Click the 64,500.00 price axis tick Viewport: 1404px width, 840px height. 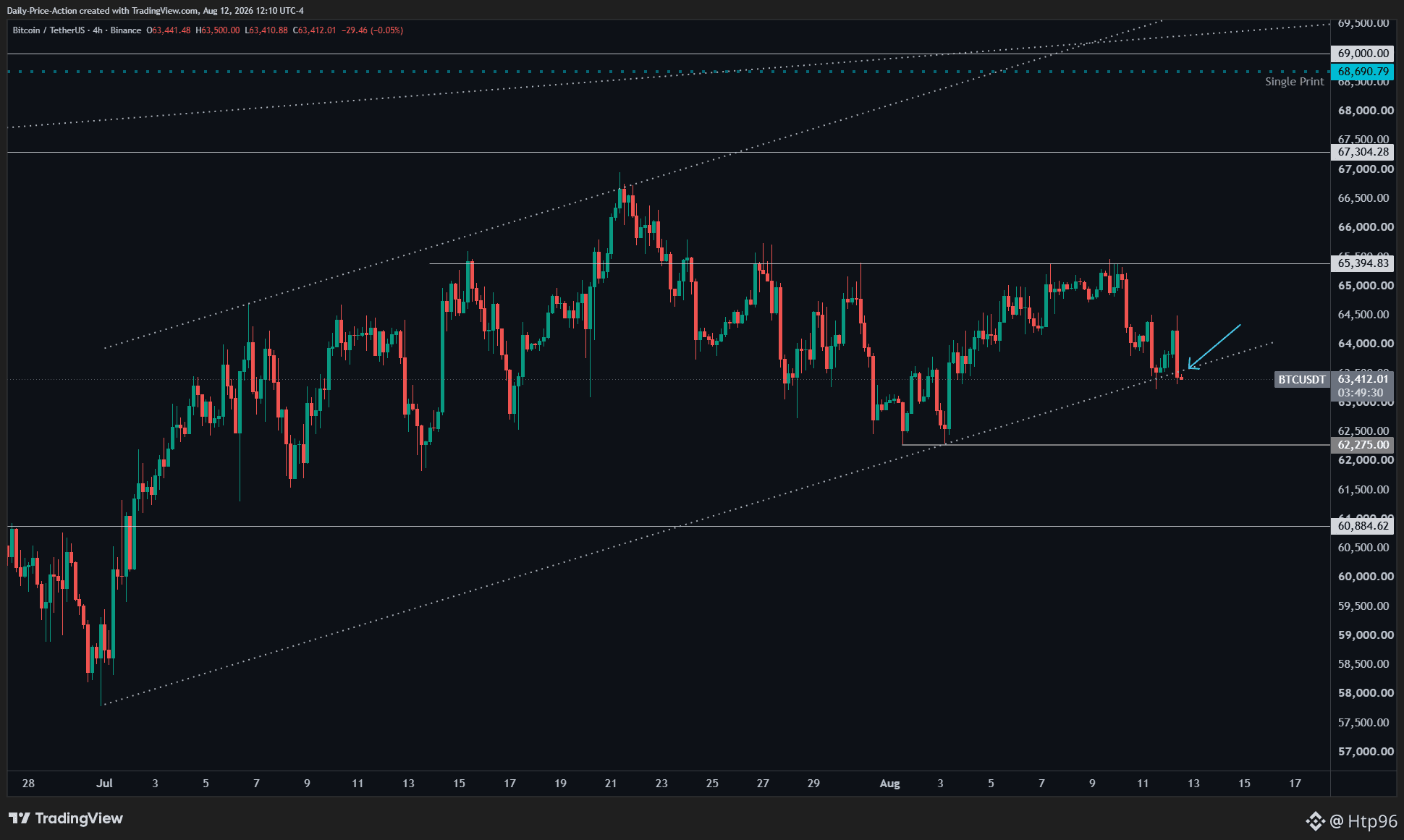click(x=1363, y=315)
